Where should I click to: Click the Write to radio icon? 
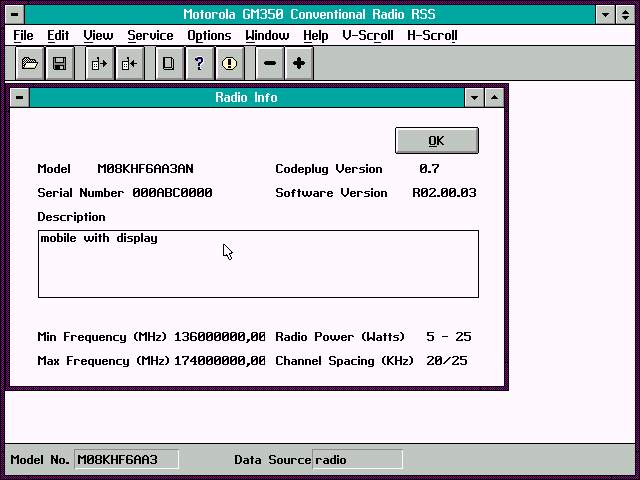click(129, 63)
